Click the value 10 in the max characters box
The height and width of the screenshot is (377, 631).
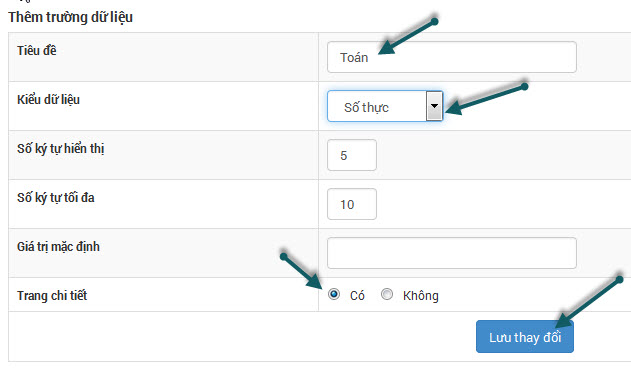(x=347, y=205)
